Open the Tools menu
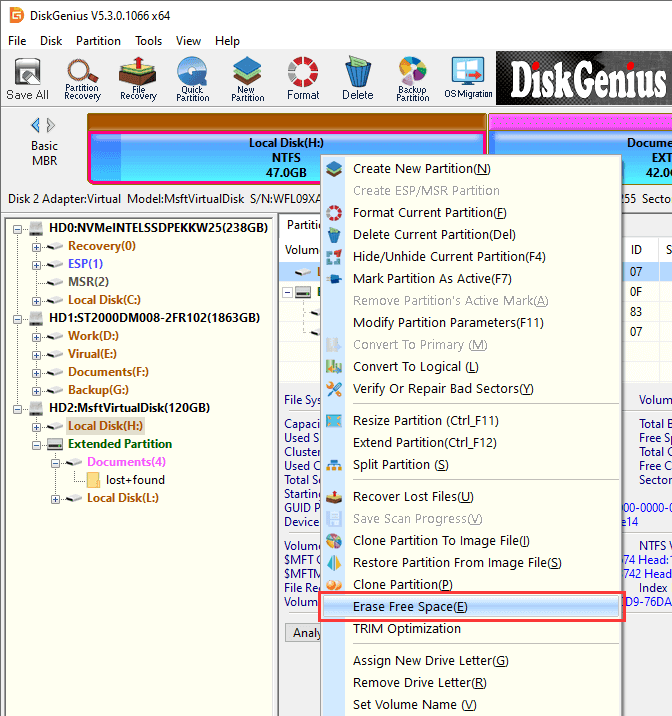672x716 pixels. coord(149,41)
